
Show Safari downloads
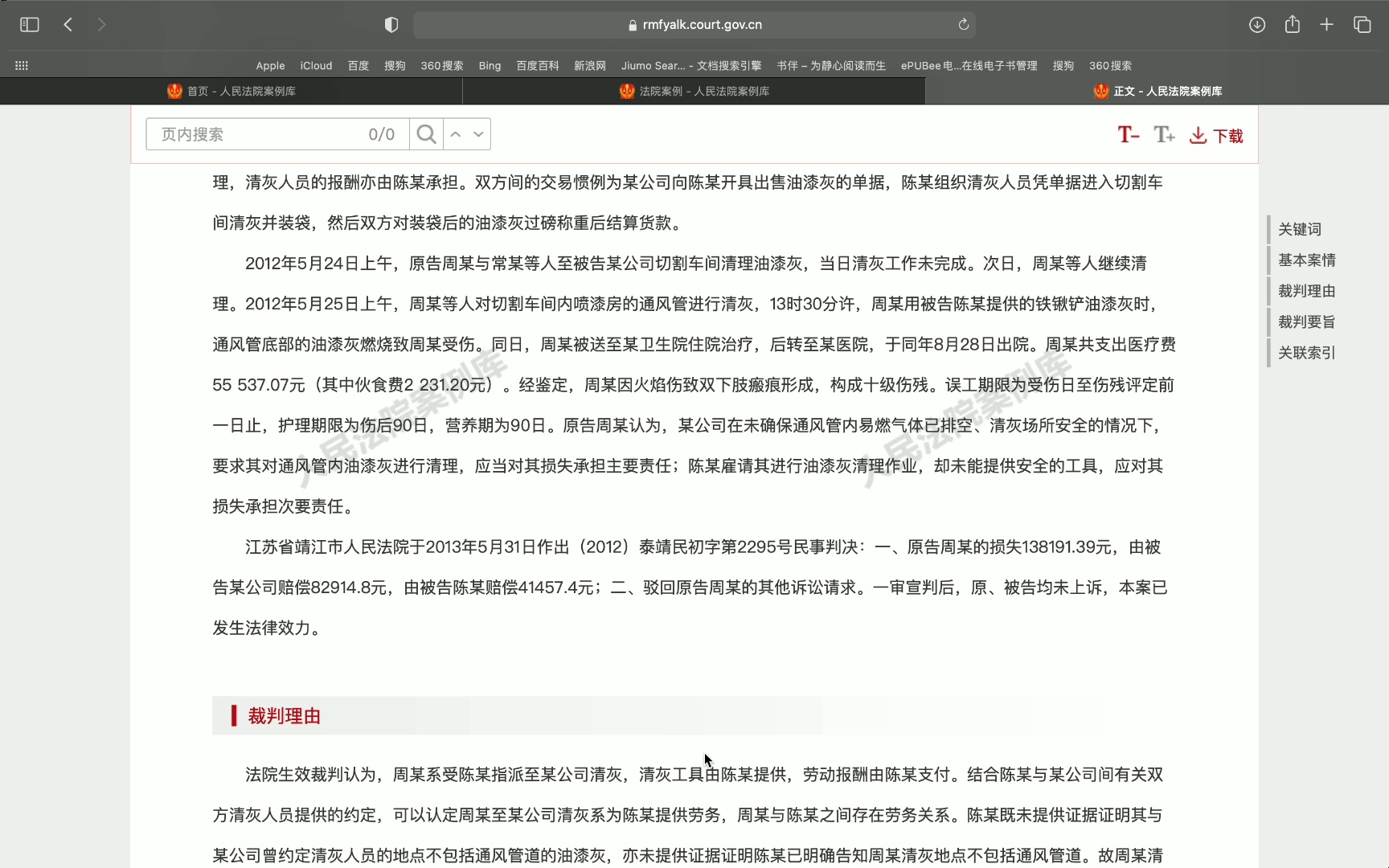1257,25
